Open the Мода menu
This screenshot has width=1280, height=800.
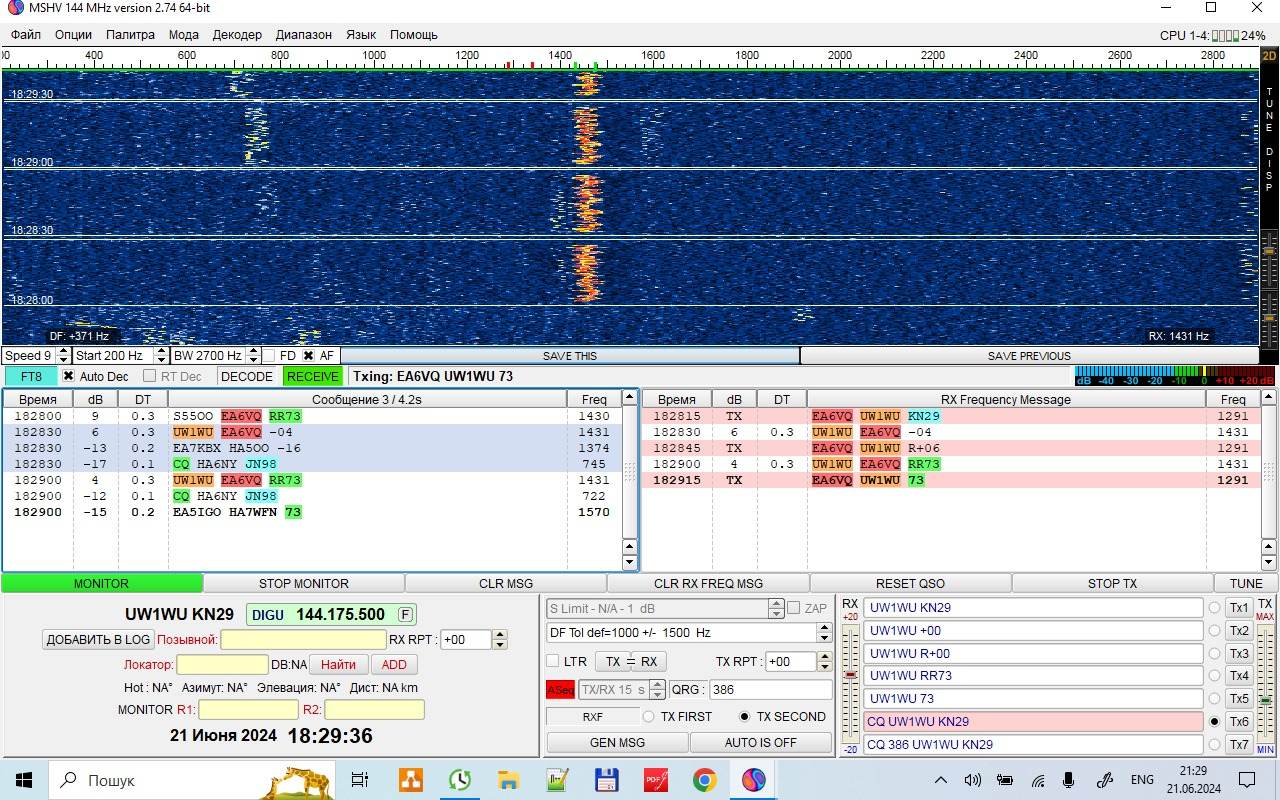coord(183,34)
